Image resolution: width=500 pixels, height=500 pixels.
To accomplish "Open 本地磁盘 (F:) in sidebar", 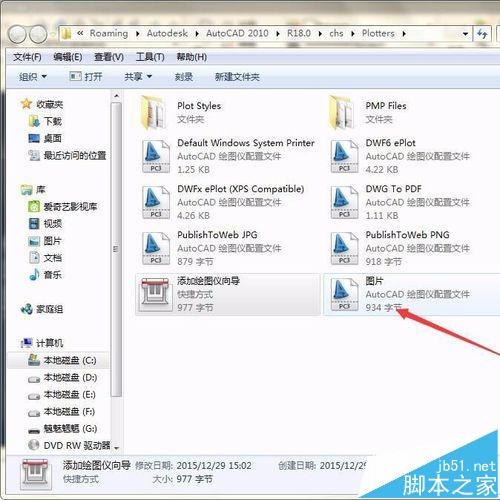I will point(62,412).
